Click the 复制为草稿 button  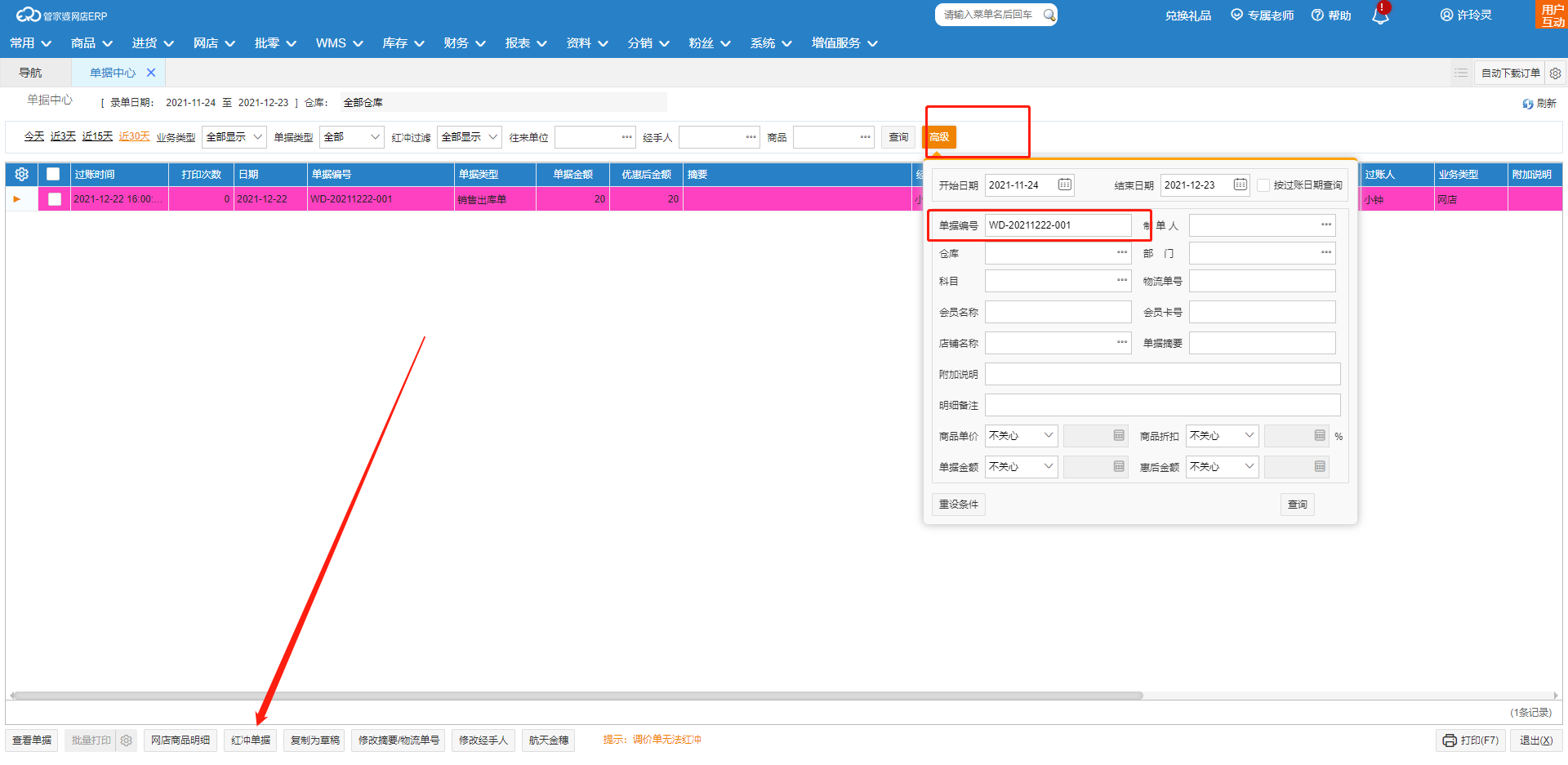314,741
